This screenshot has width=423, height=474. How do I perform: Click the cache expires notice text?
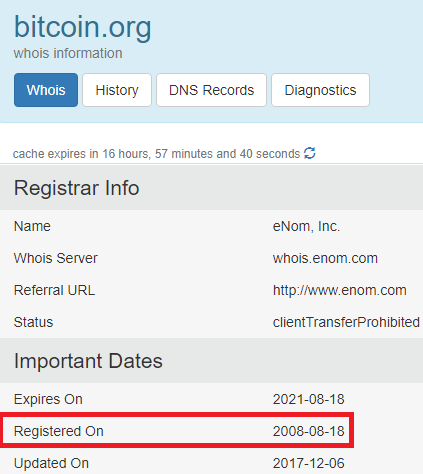tap(156, 154)
